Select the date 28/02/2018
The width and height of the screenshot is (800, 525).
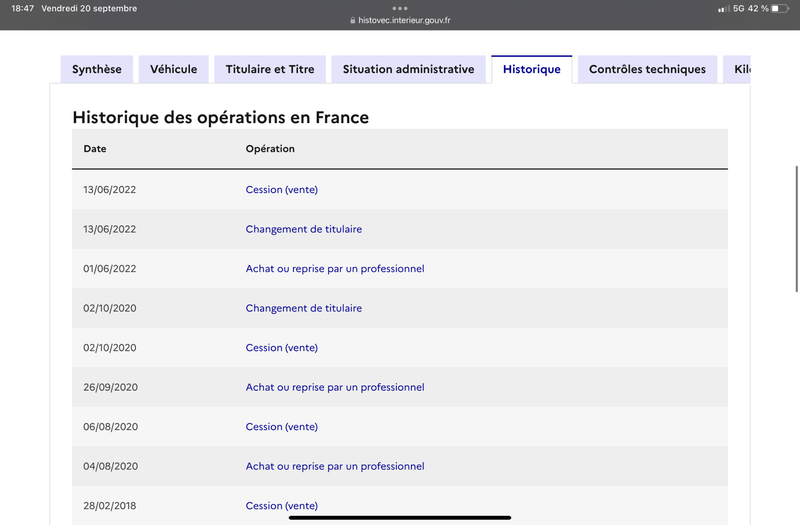pyautogui.click(x=110, y=506)
